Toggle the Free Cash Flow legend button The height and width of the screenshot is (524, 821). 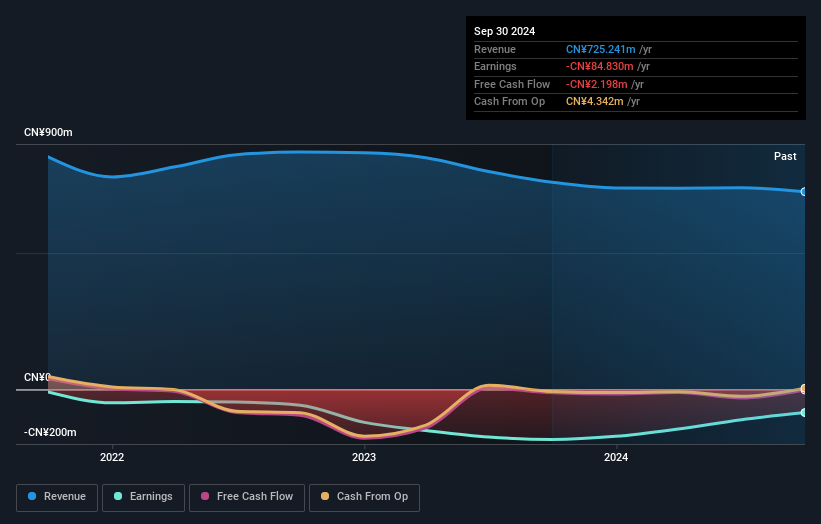click(x=247, y=497)
